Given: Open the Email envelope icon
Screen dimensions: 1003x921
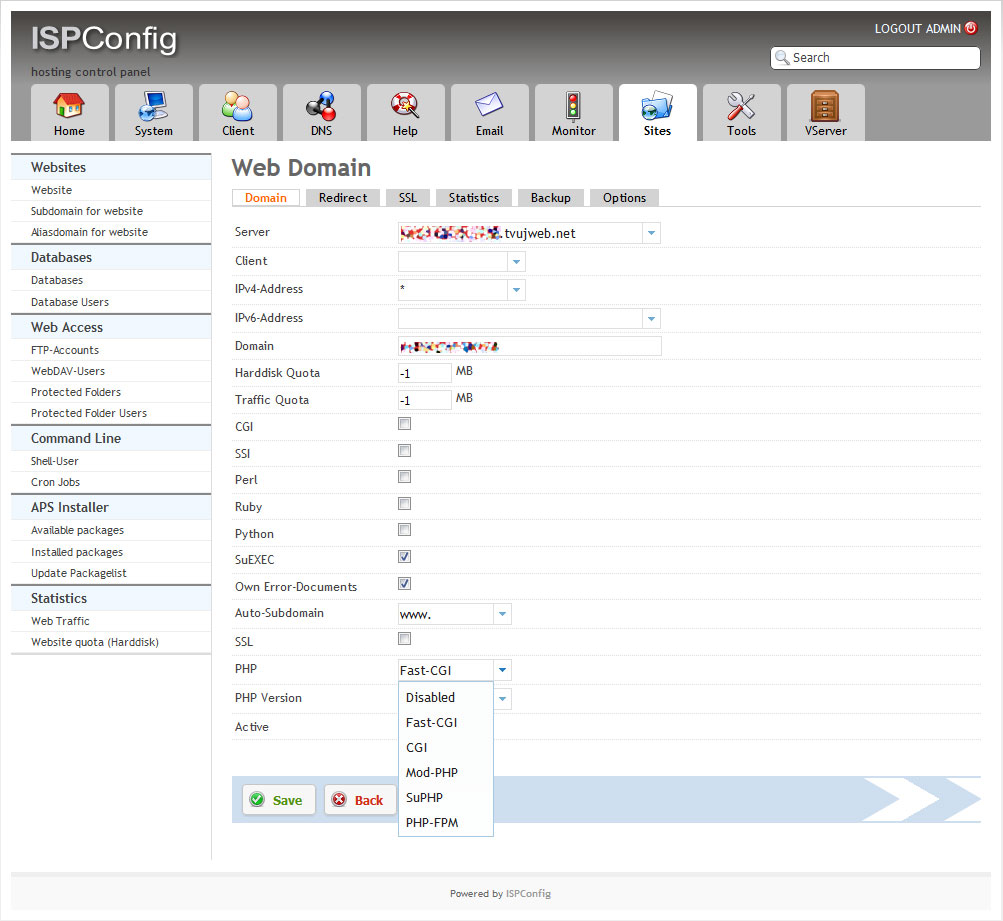Looking at the screenshot, I should (x=489, y=105).
